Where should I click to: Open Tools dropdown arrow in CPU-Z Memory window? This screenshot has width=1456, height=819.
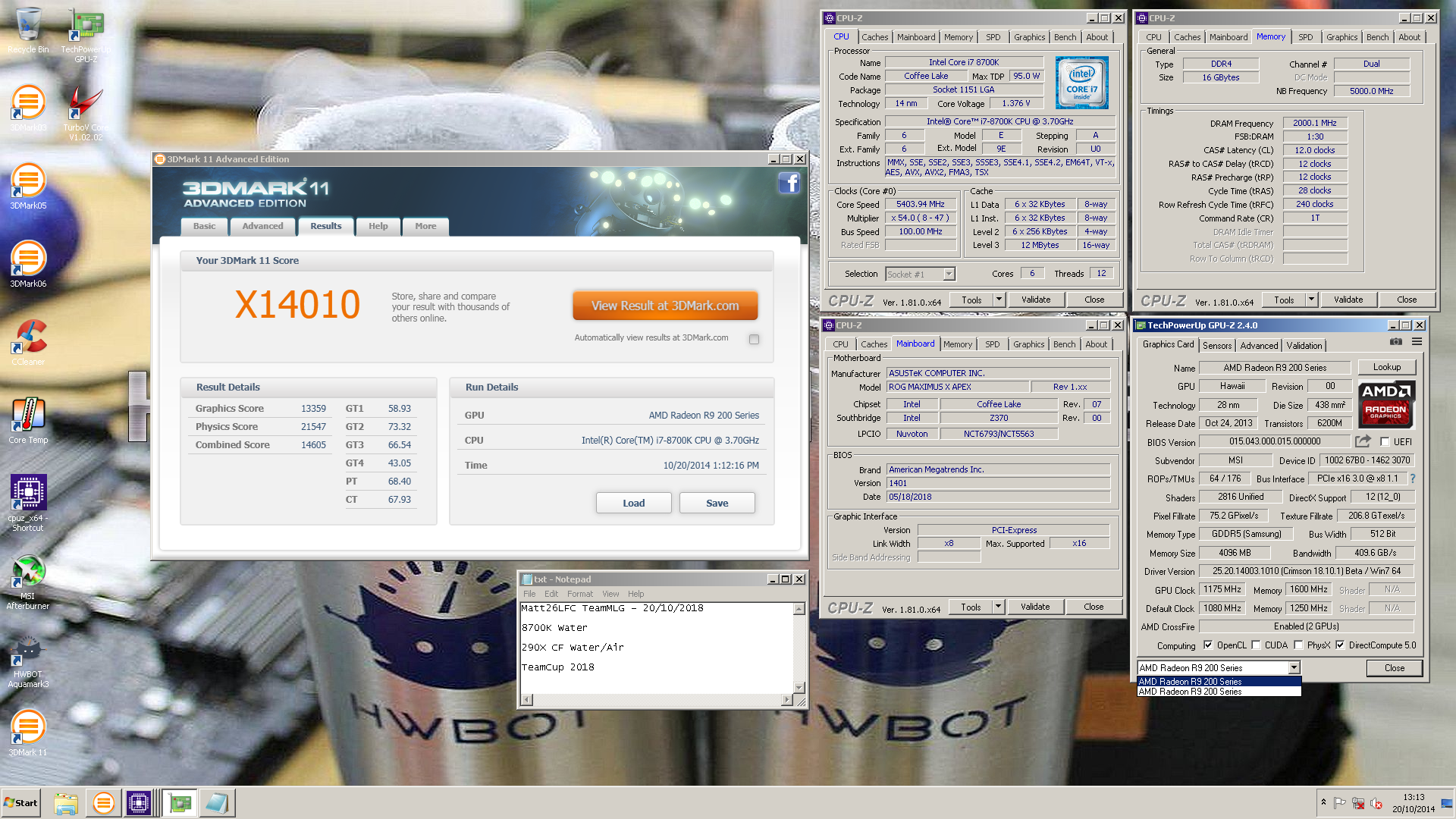(x=1311, y=300)
